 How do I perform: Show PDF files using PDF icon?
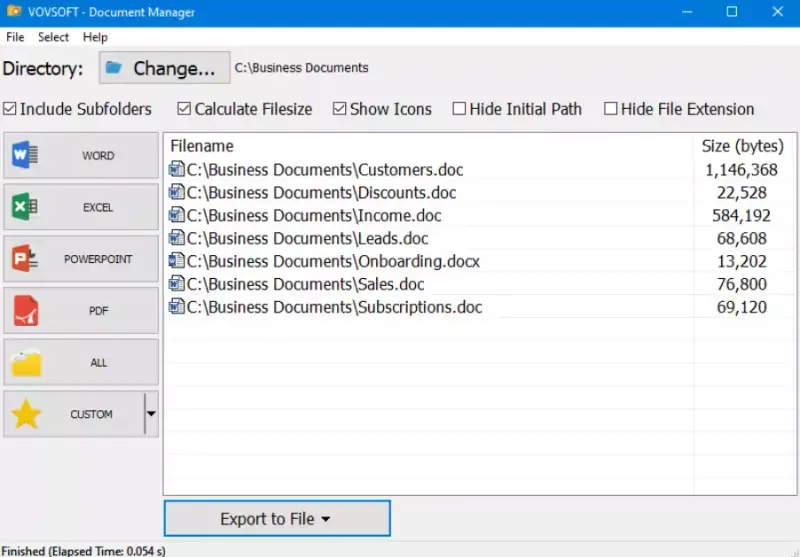pos(26,311)
